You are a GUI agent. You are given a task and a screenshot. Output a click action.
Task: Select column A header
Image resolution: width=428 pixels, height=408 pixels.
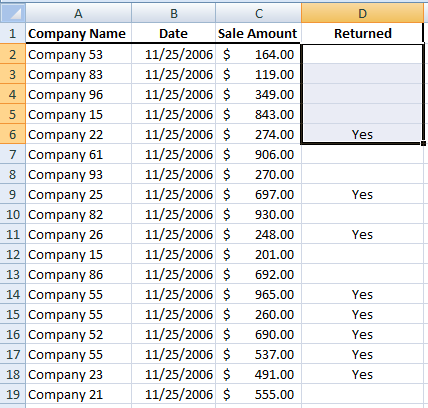(x=78, y=13)
